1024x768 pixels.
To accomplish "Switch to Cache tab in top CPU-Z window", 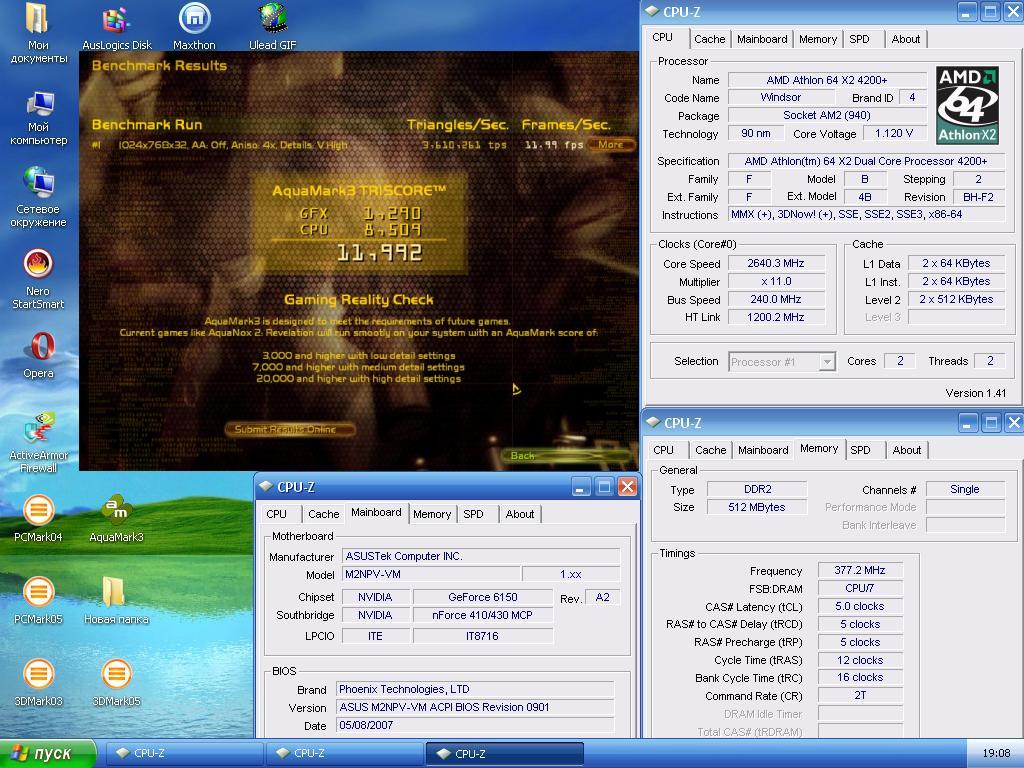I will [x=709, y=39].
